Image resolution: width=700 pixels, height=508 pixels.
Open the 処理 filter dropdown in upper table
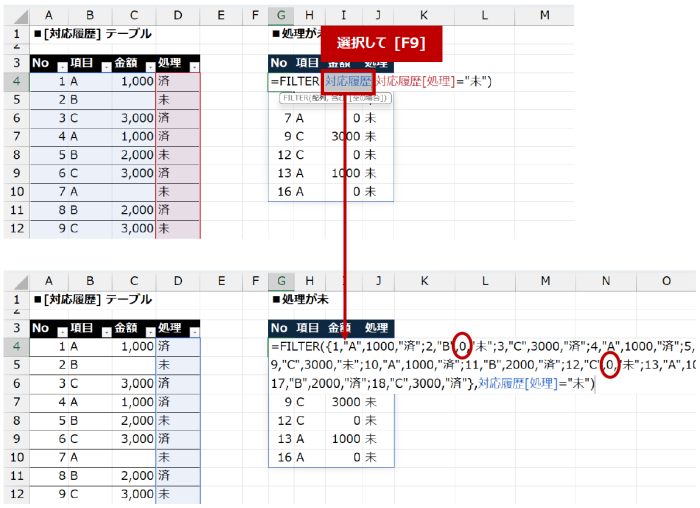coord(194,65)
